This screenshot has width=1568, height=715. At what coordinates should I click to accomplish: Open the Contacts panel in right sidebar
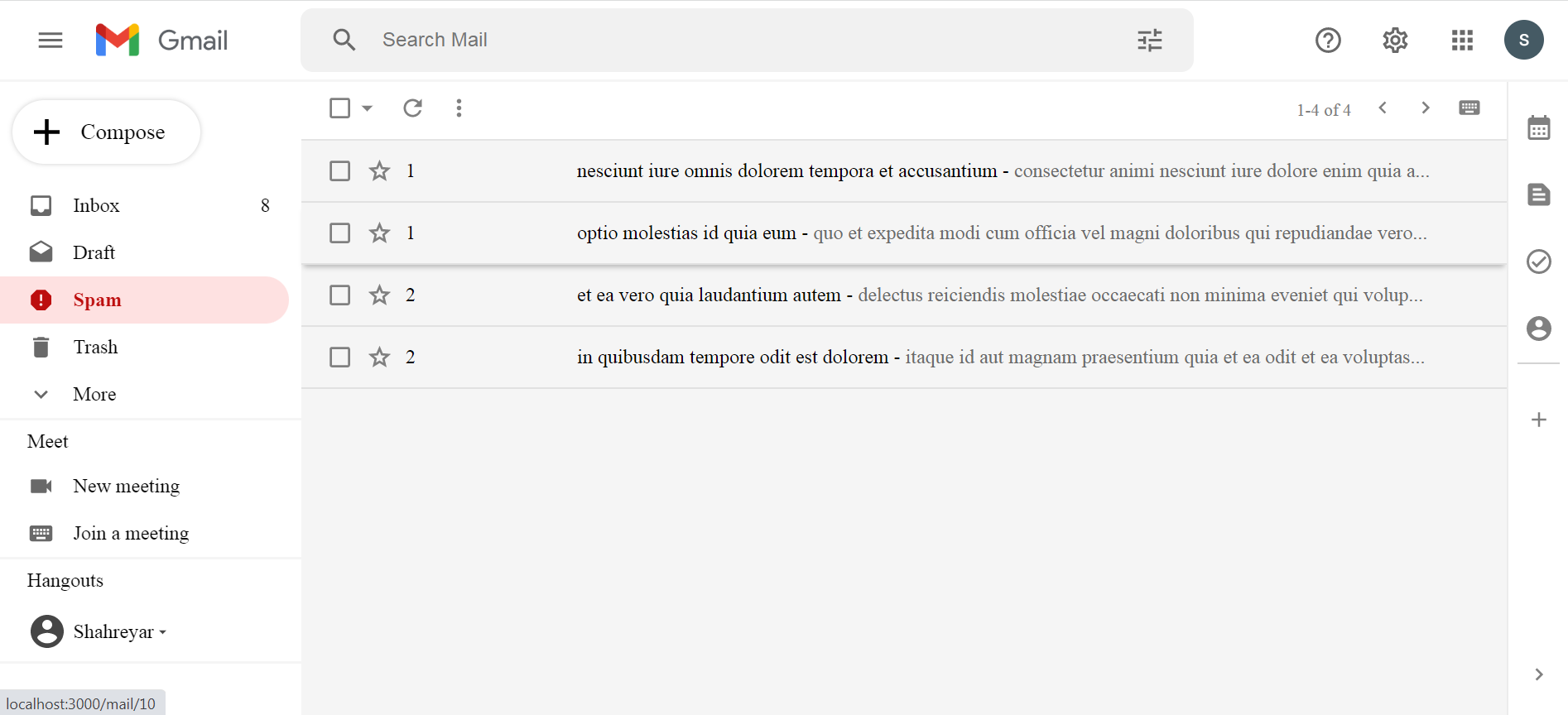click(1539, 329)
